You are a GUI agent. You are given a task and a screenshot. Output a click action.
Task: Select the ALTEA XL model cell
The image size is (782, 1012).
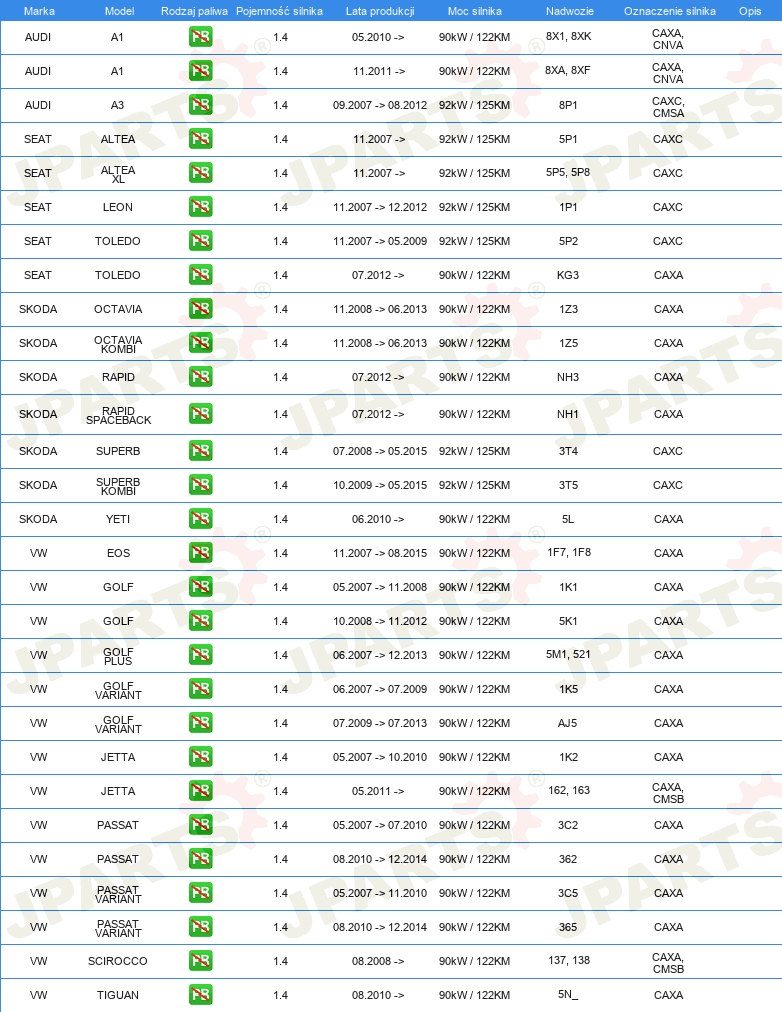click(x=118, y=174)
